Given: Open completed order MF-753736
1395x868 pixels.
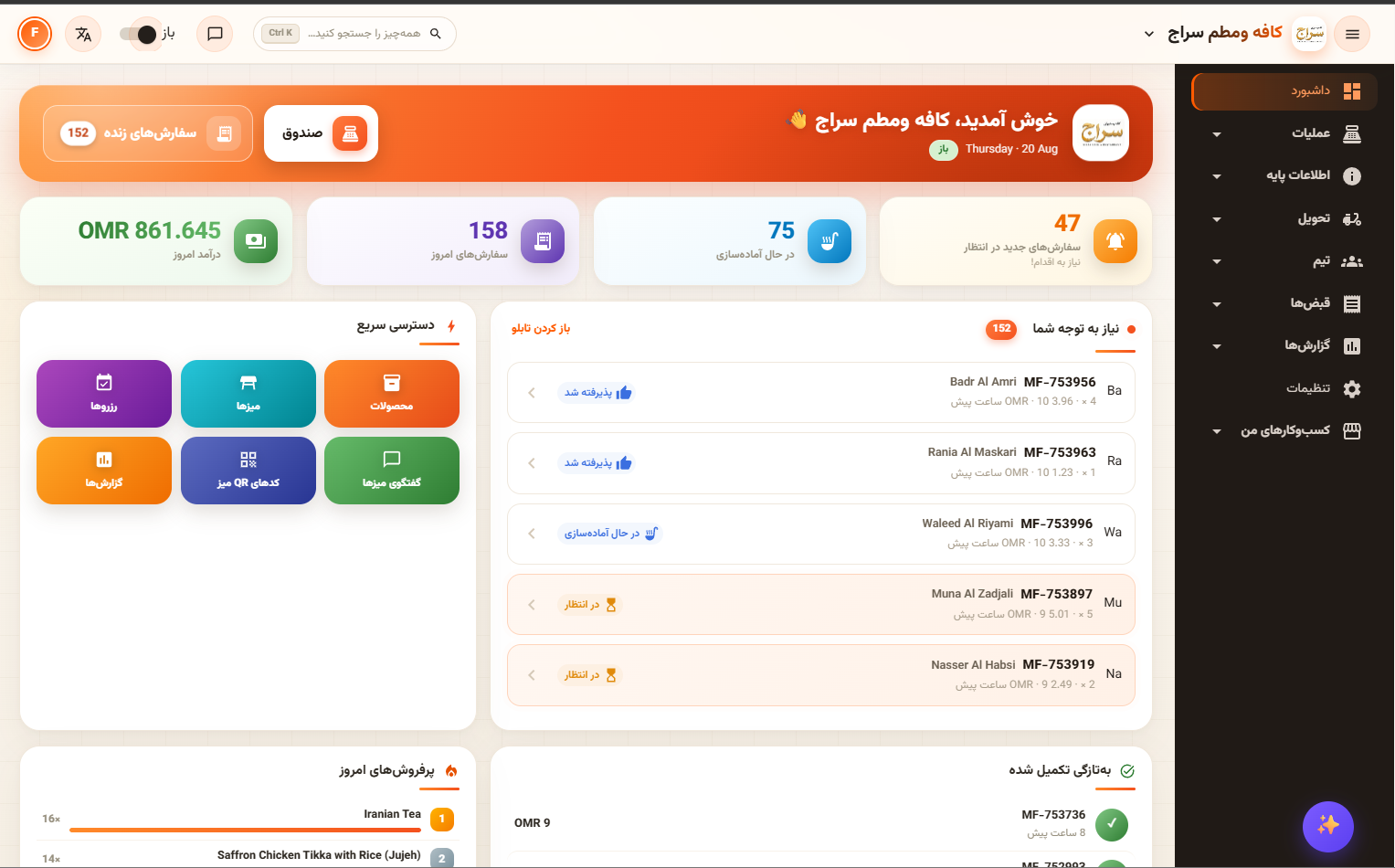Looking at the screenshot, I should coord(821,823).
